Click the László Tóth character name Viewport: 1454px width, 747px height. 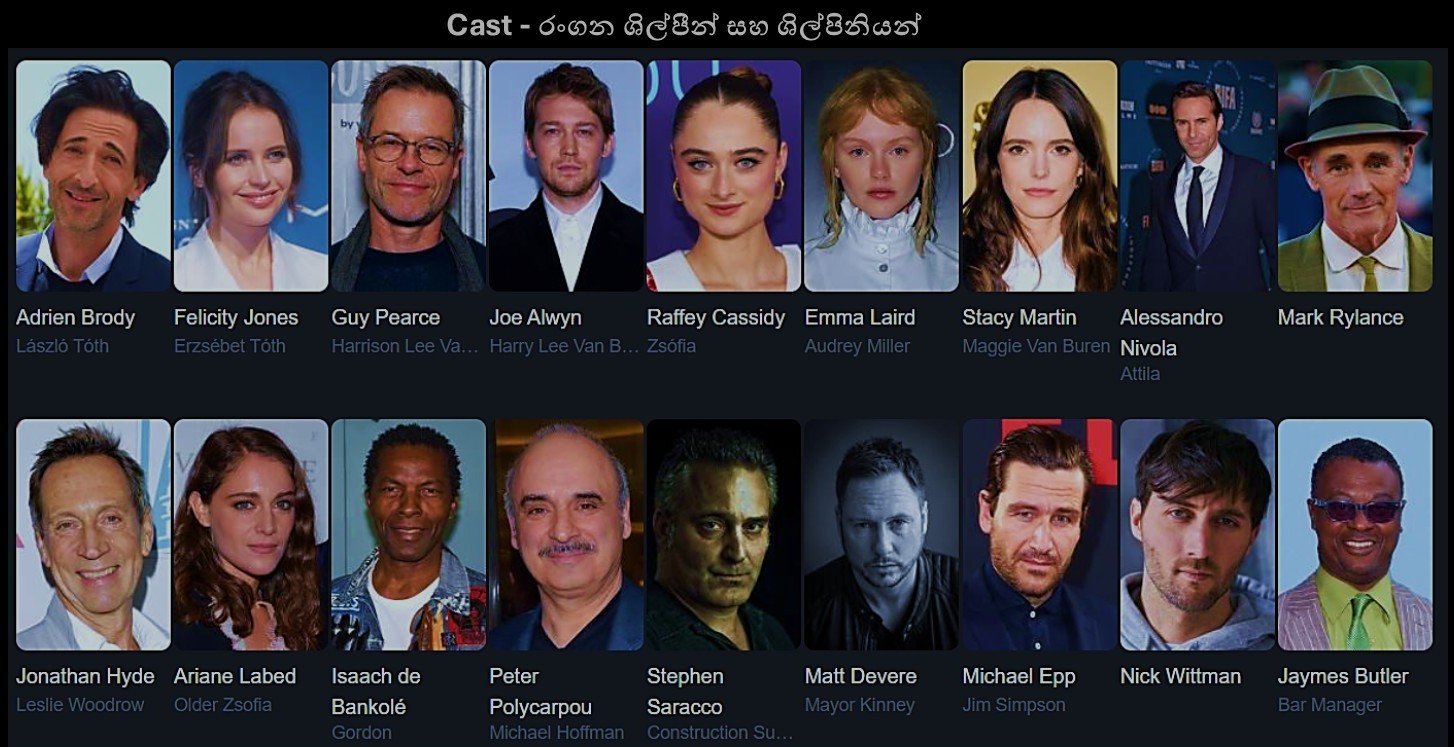tap(63, 346)
